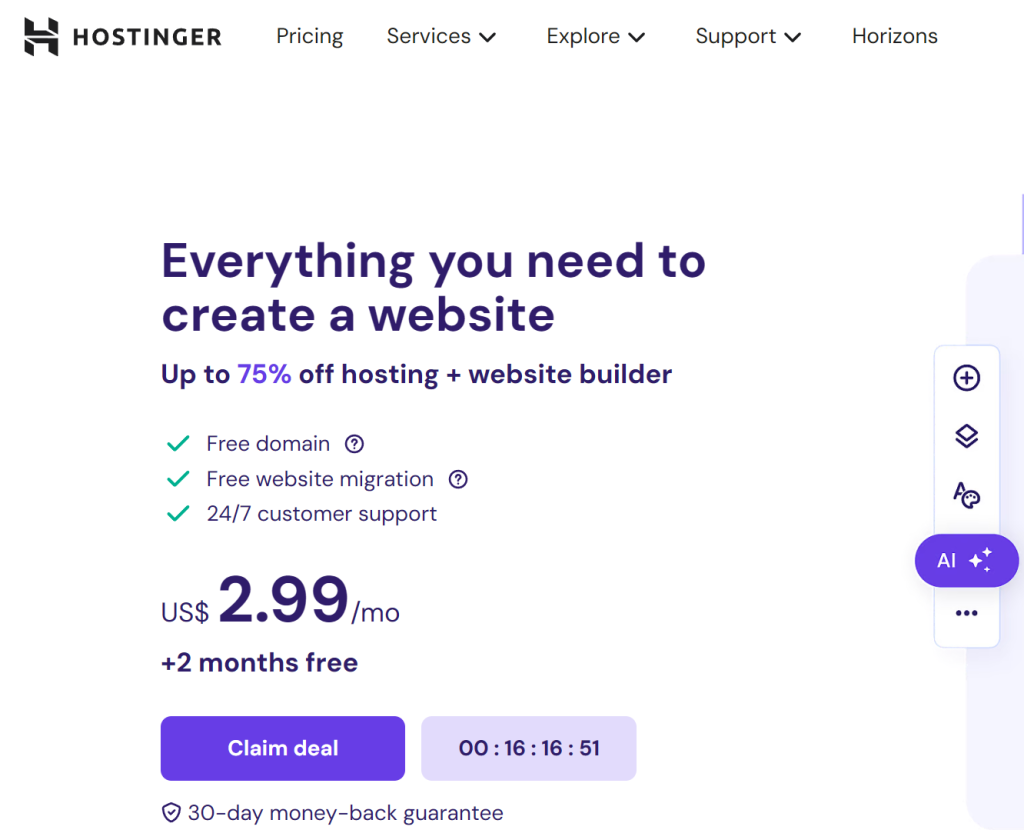Open the three-dots more options icon
The height and width of the screenshot is (830, 1024).
pos(967,613)
